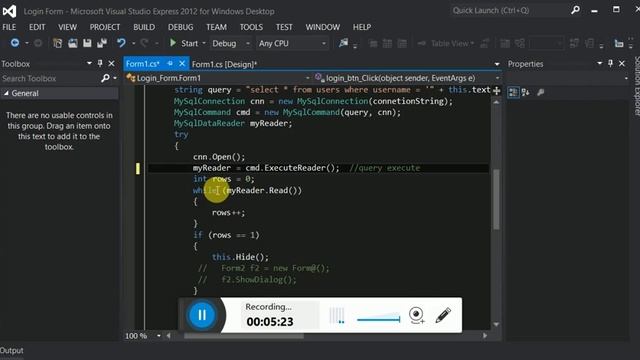This screenshot has height=360, width=640.
Task: Click the editor vertical scrollbar thumb
Action: tap(496, 200)
